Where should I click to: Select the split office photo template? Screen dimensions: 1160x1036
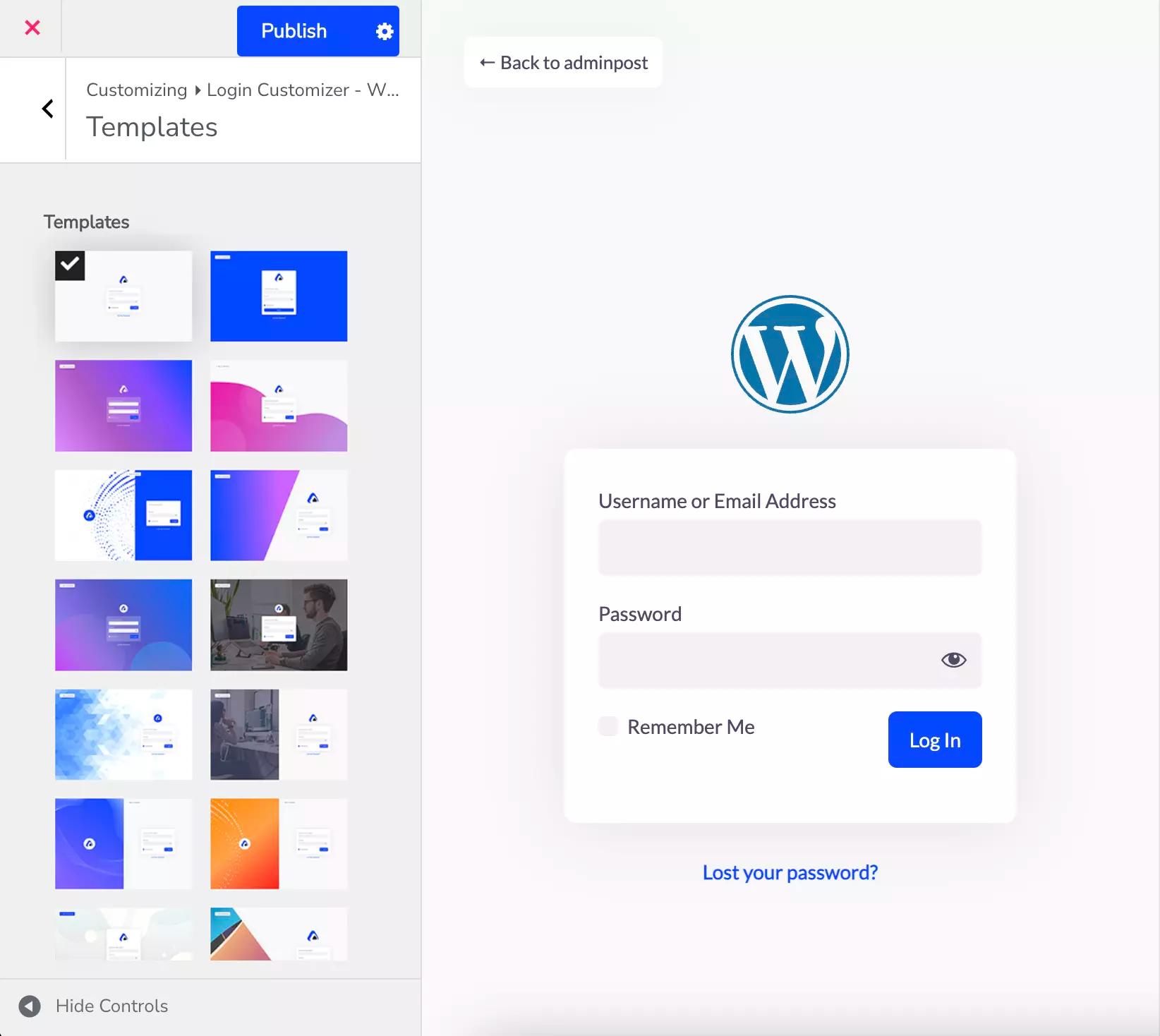(279, 735)
